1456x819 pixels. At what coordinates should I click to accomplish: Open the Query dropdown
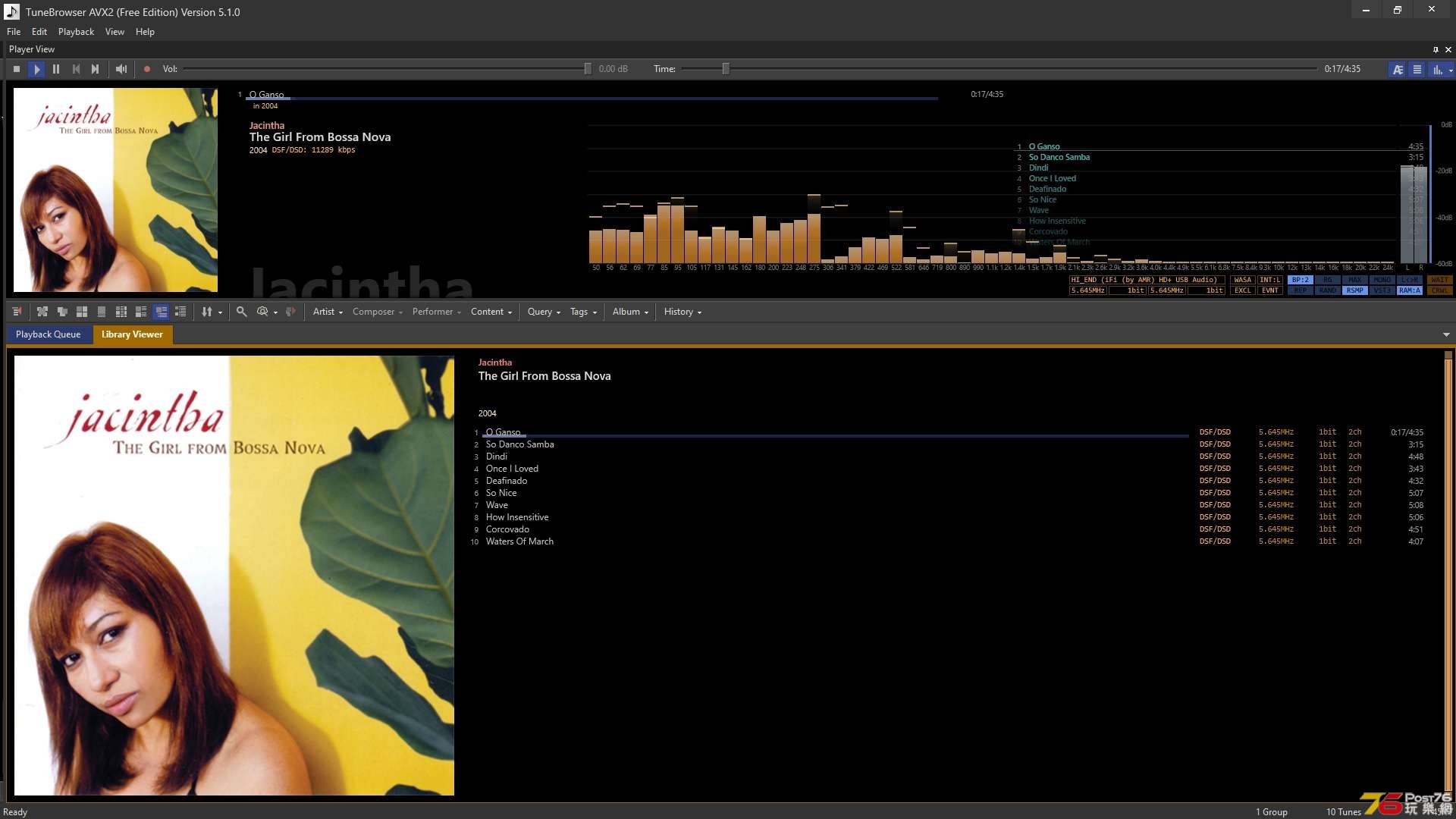[544, 312]
